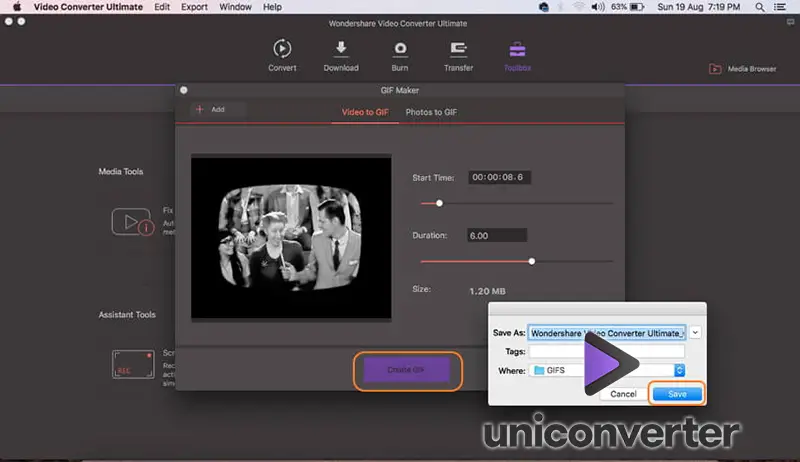
Task: Click the volume icon in menu bar
Action: pyautogui.click(x=597, y=7)
